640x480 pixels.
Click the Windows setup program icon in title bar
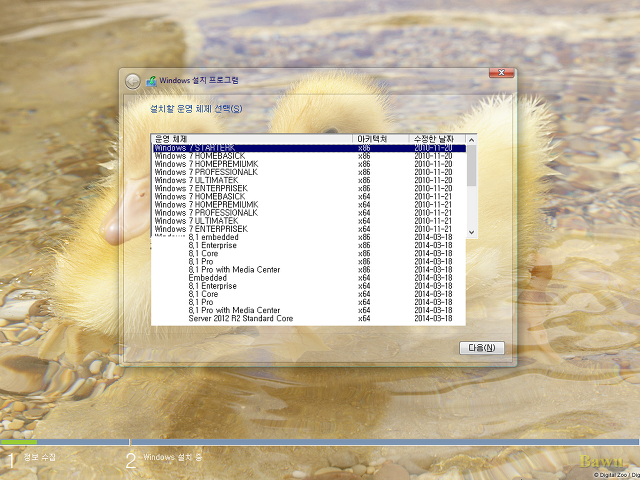pyautogui.click(x=151, y=81)
